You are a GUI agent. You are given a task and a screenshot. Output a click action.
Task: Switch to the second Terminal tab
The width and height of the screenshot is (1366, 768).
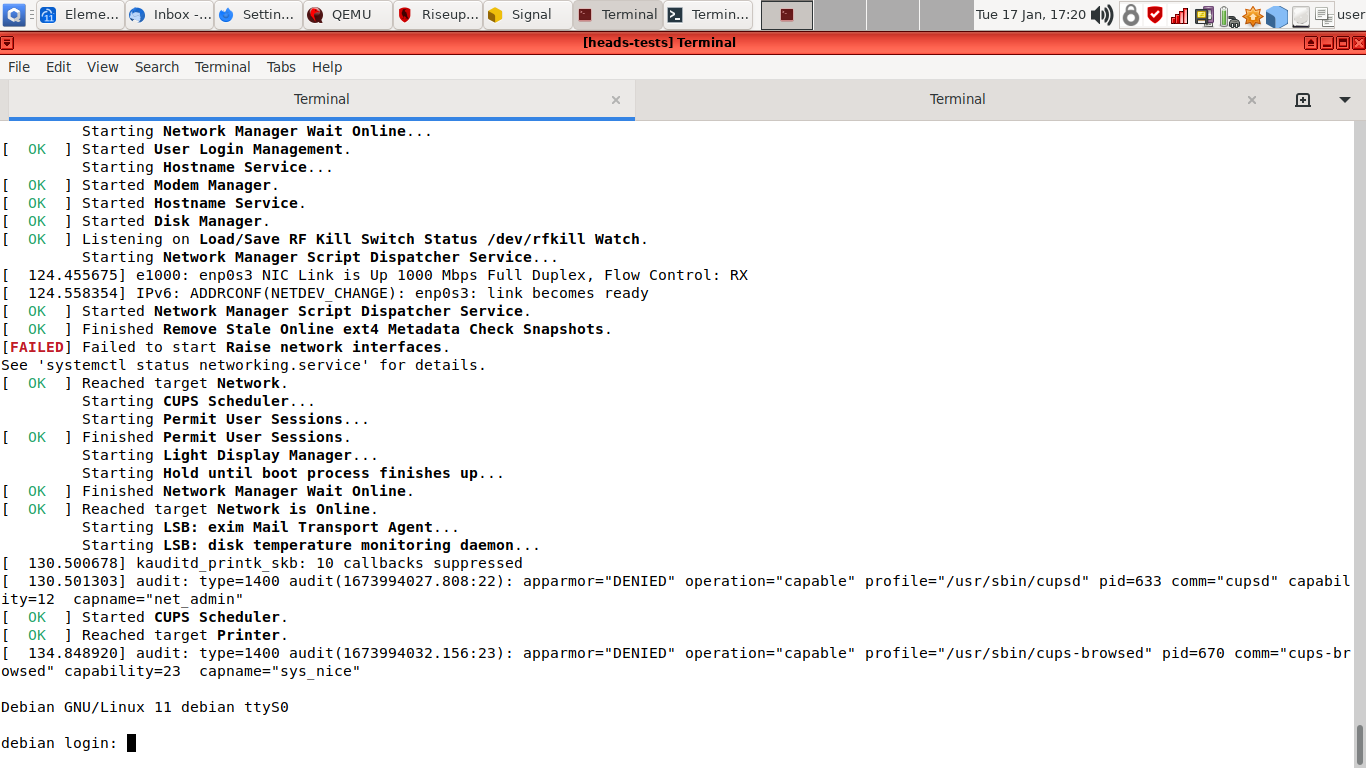point(957,99)
